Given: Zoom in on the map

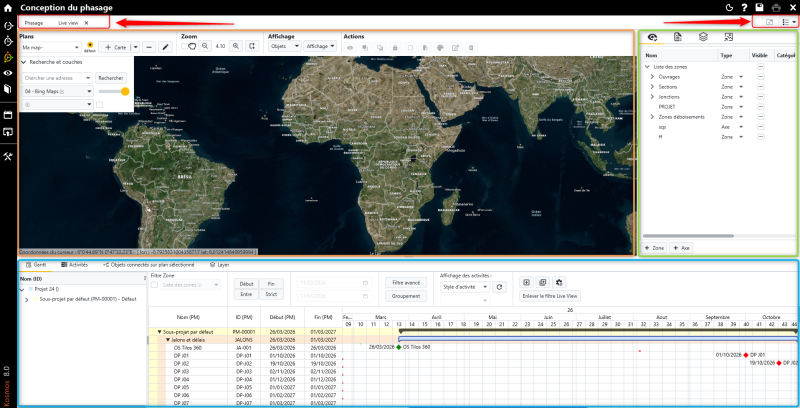Looking at the screenshot, I should (236, 47).
